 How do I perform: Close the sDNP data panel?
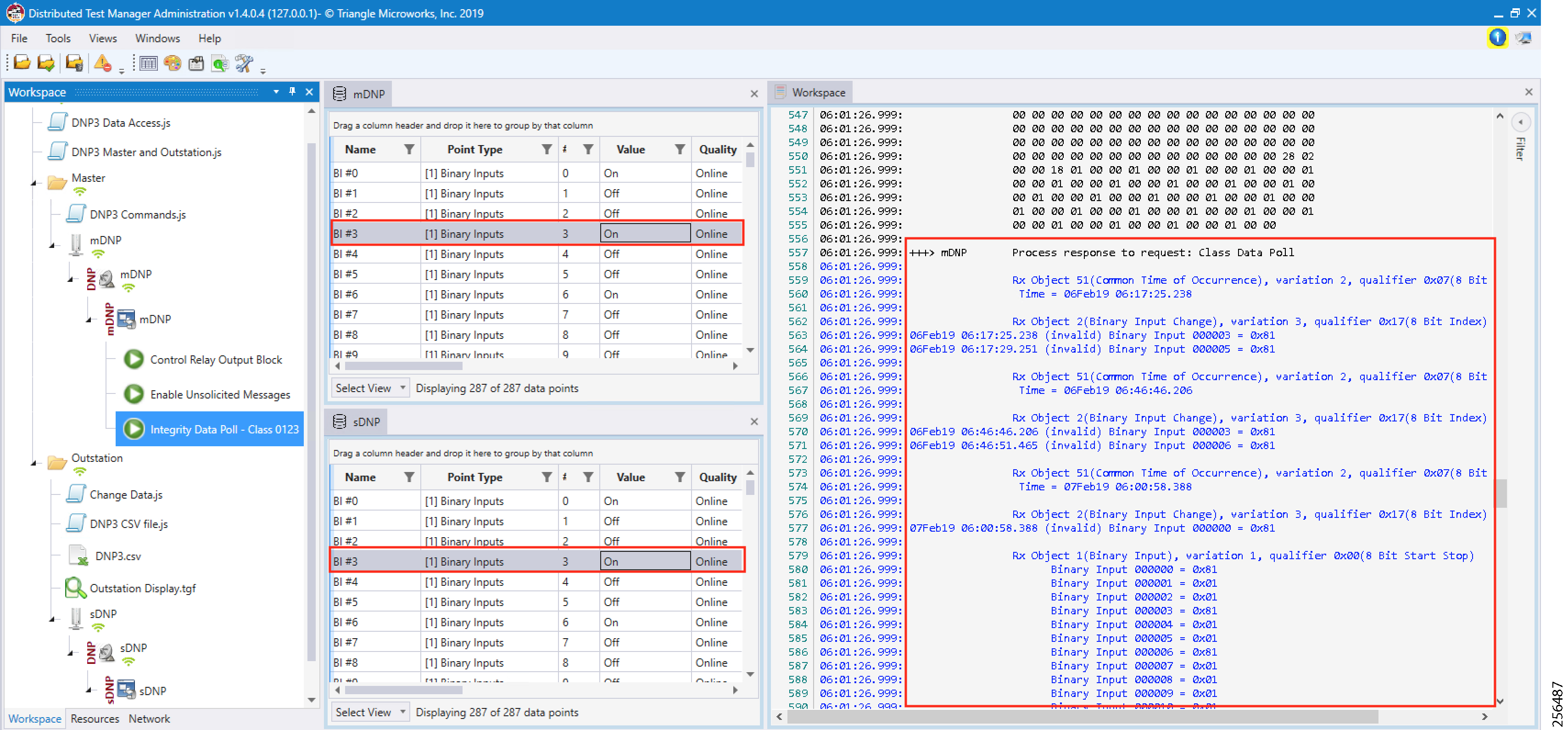coord(754,421)
